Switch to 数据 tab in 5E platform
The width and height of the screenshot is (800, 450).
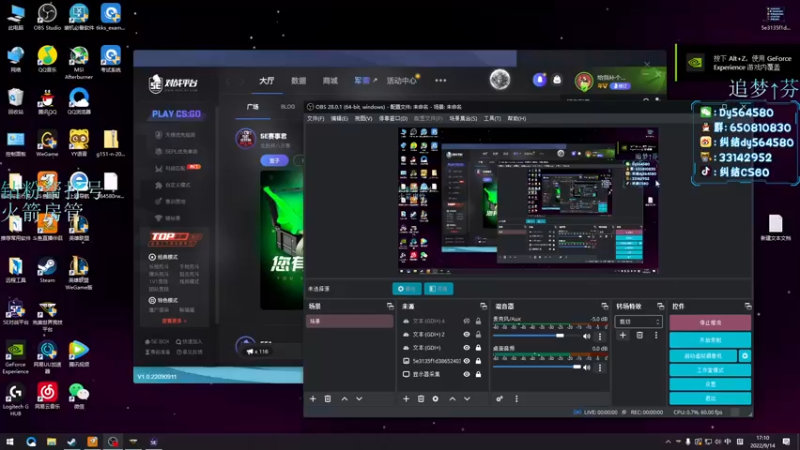pos(298,81)
